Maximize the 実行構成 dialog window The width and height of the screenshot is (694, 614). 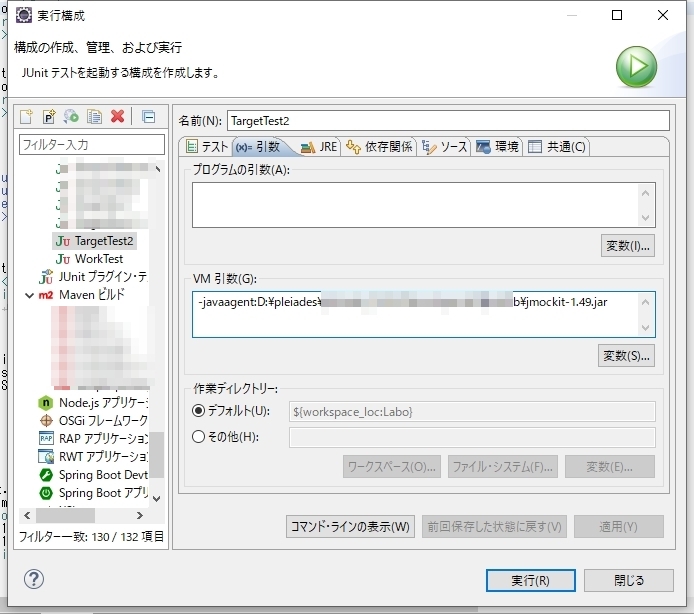tap(617, 15)
